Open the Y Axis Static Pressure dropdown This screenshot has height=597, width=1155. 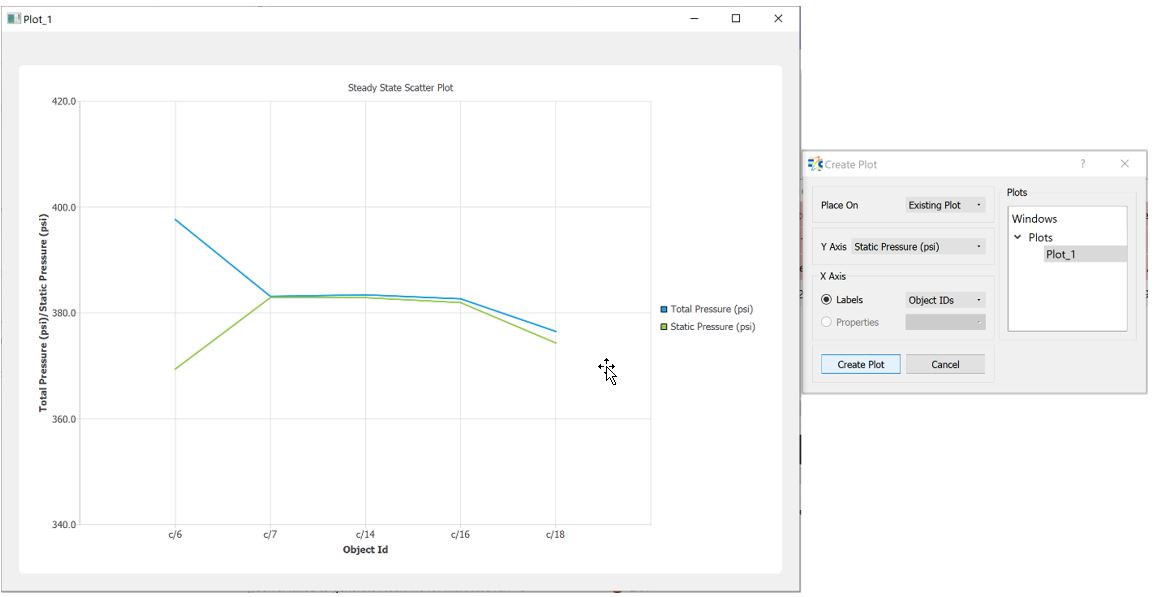click(918, 247)
